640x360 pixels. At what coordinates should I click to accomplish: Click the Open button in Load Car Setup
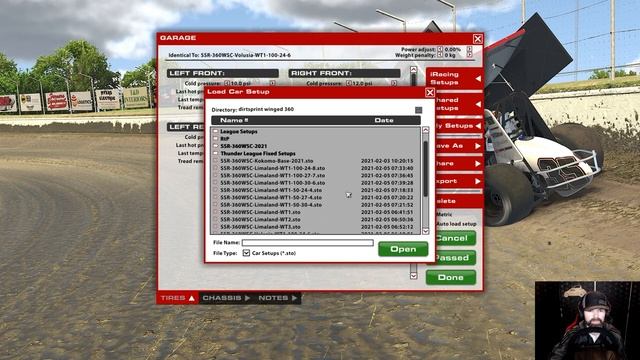(403, 249)
